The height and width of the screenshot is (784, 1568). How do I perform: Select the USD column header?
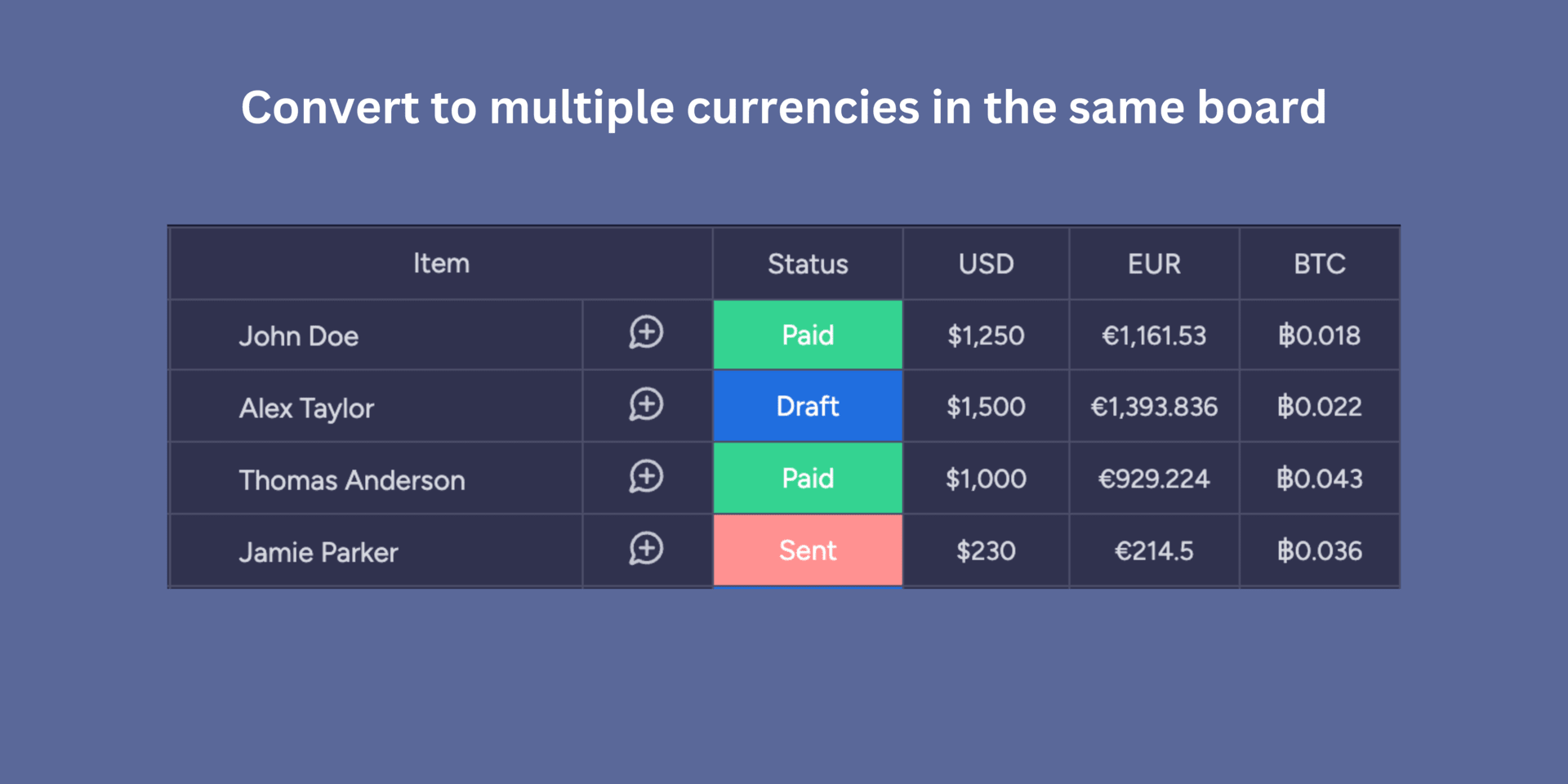(986, 264)
